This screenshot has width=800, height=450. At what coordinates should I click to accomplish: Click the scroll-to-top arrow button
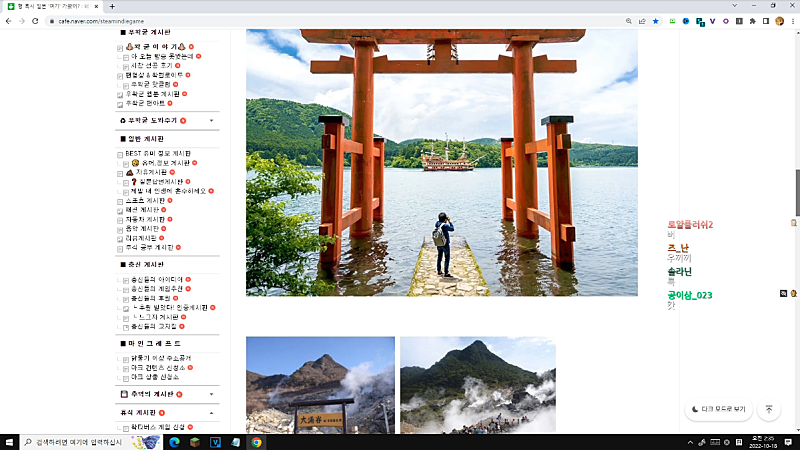coord(769,409)
